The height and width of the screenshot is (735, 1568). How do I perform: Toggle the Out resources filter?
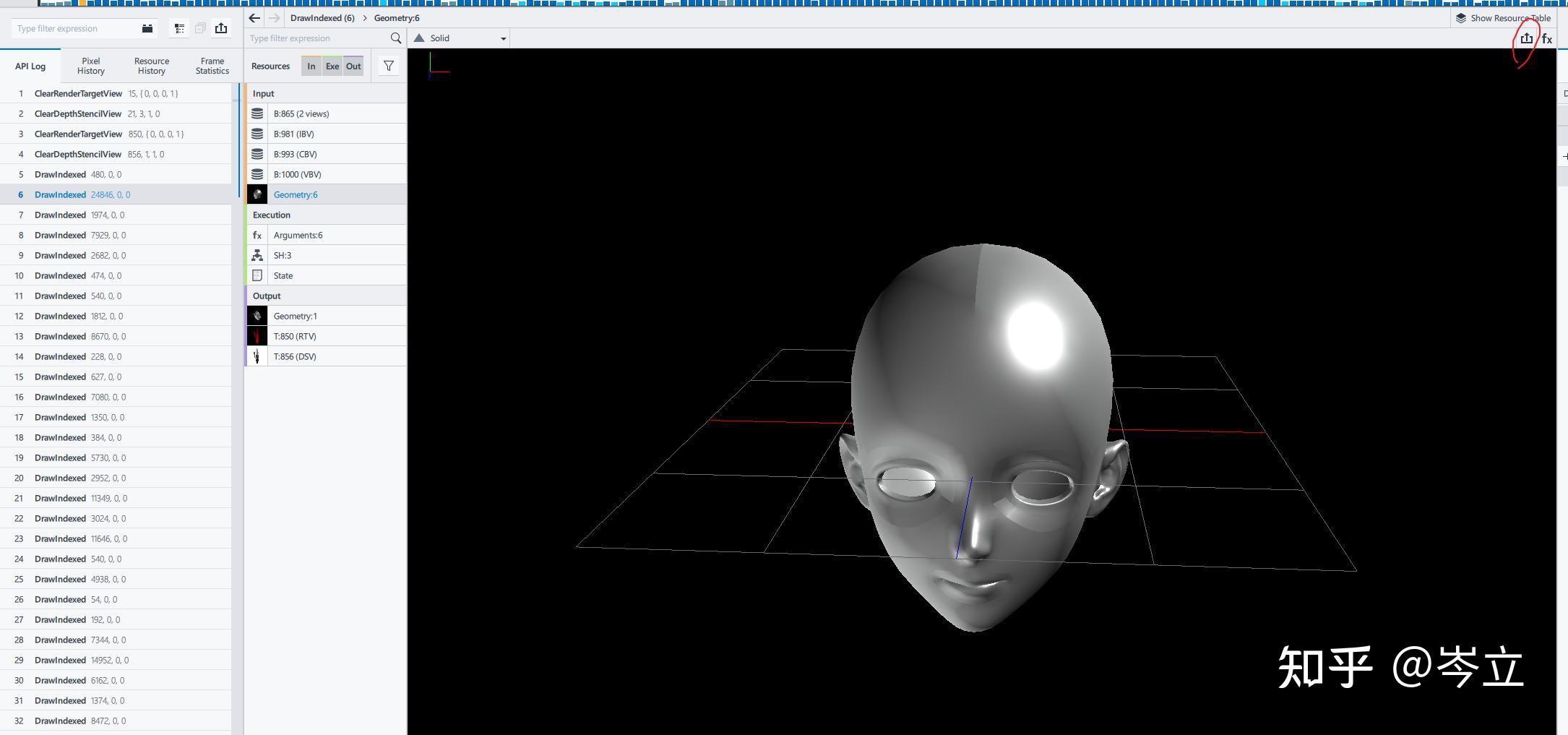353,66
